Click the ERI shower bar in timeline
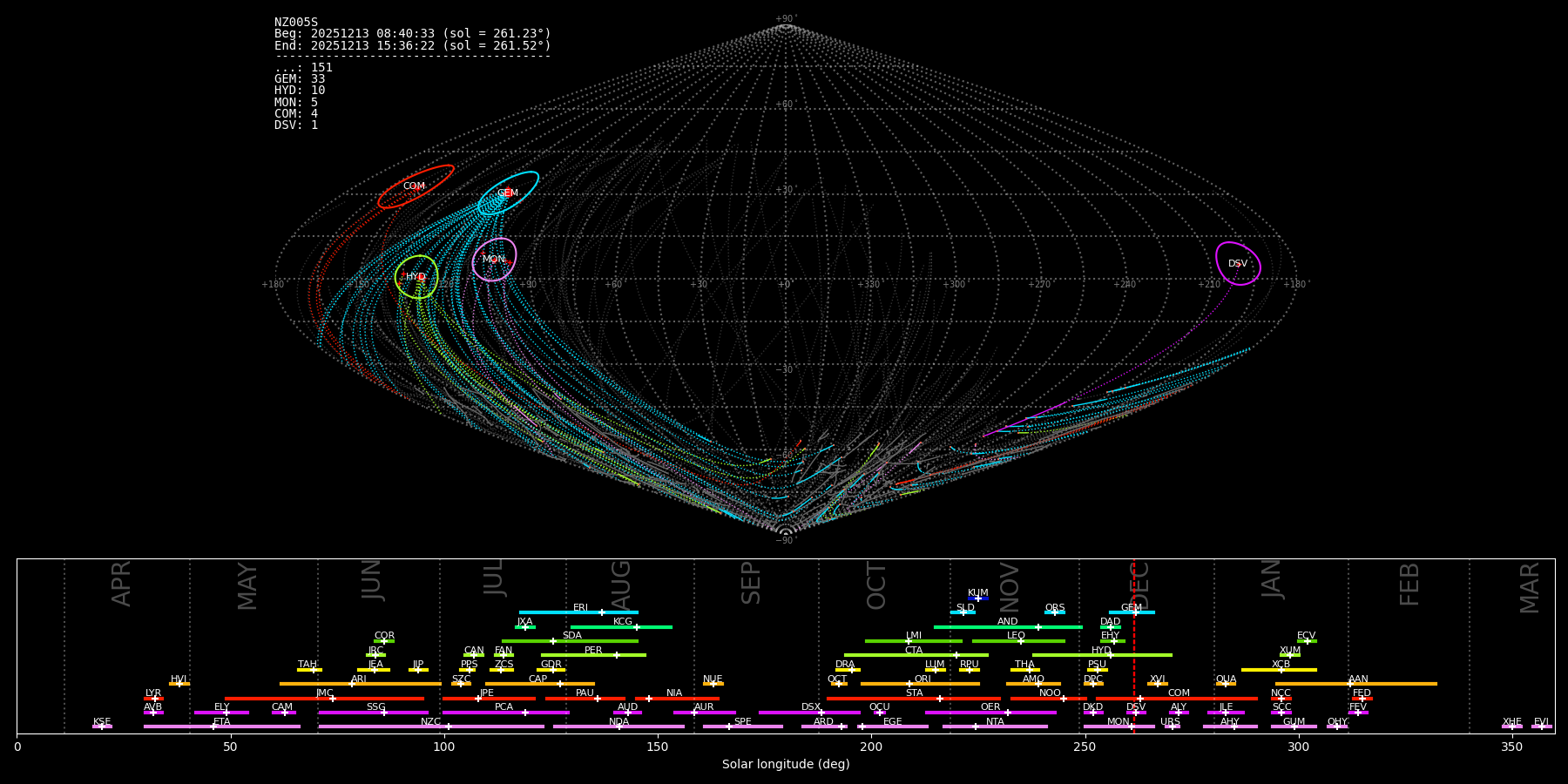This screenshot has height=784, width=1568. pos(578,612)
